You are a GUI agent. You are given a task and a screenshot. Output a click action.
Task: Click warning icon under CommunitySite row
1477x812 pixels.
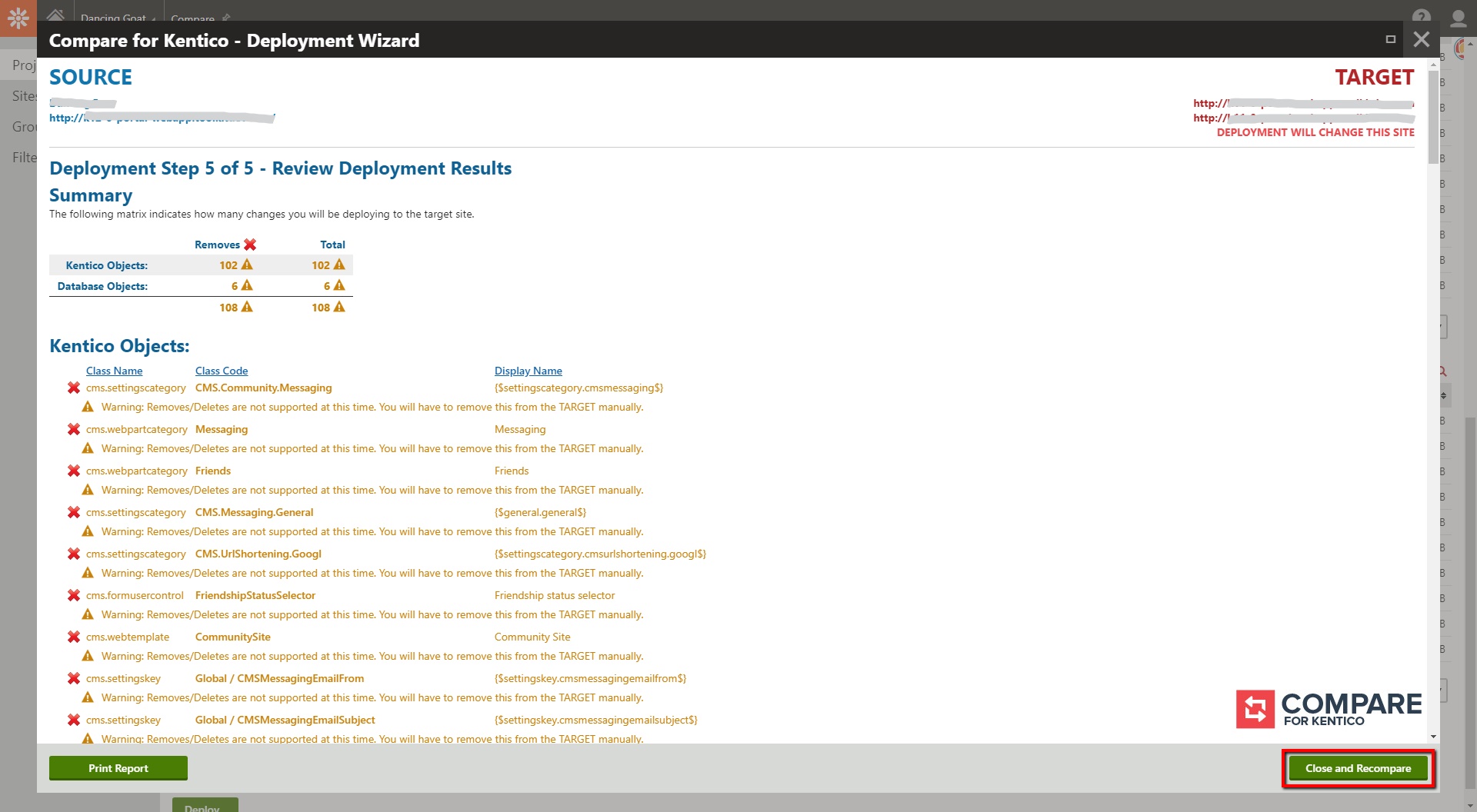88,656
